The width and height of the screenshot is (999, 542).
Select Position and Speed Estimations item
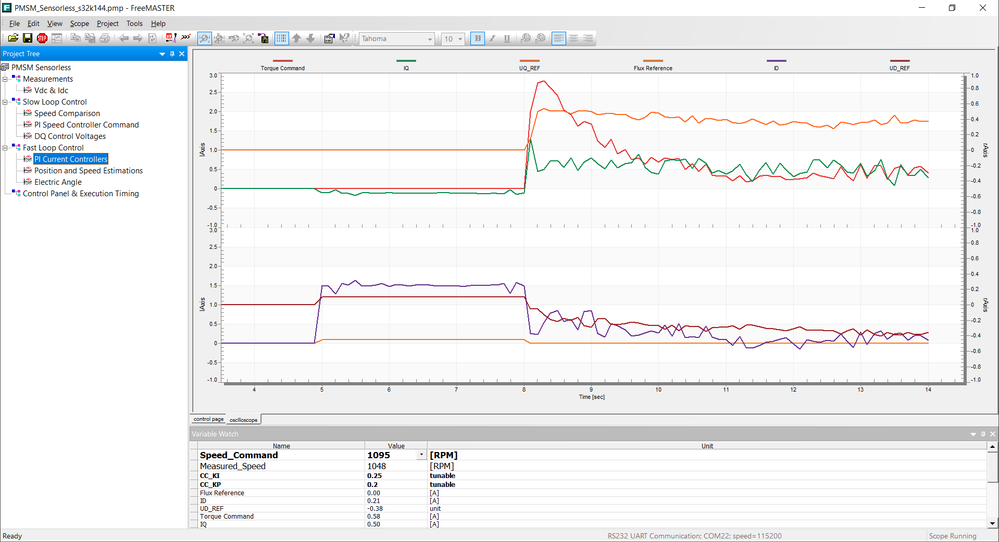tap(89, 171)
